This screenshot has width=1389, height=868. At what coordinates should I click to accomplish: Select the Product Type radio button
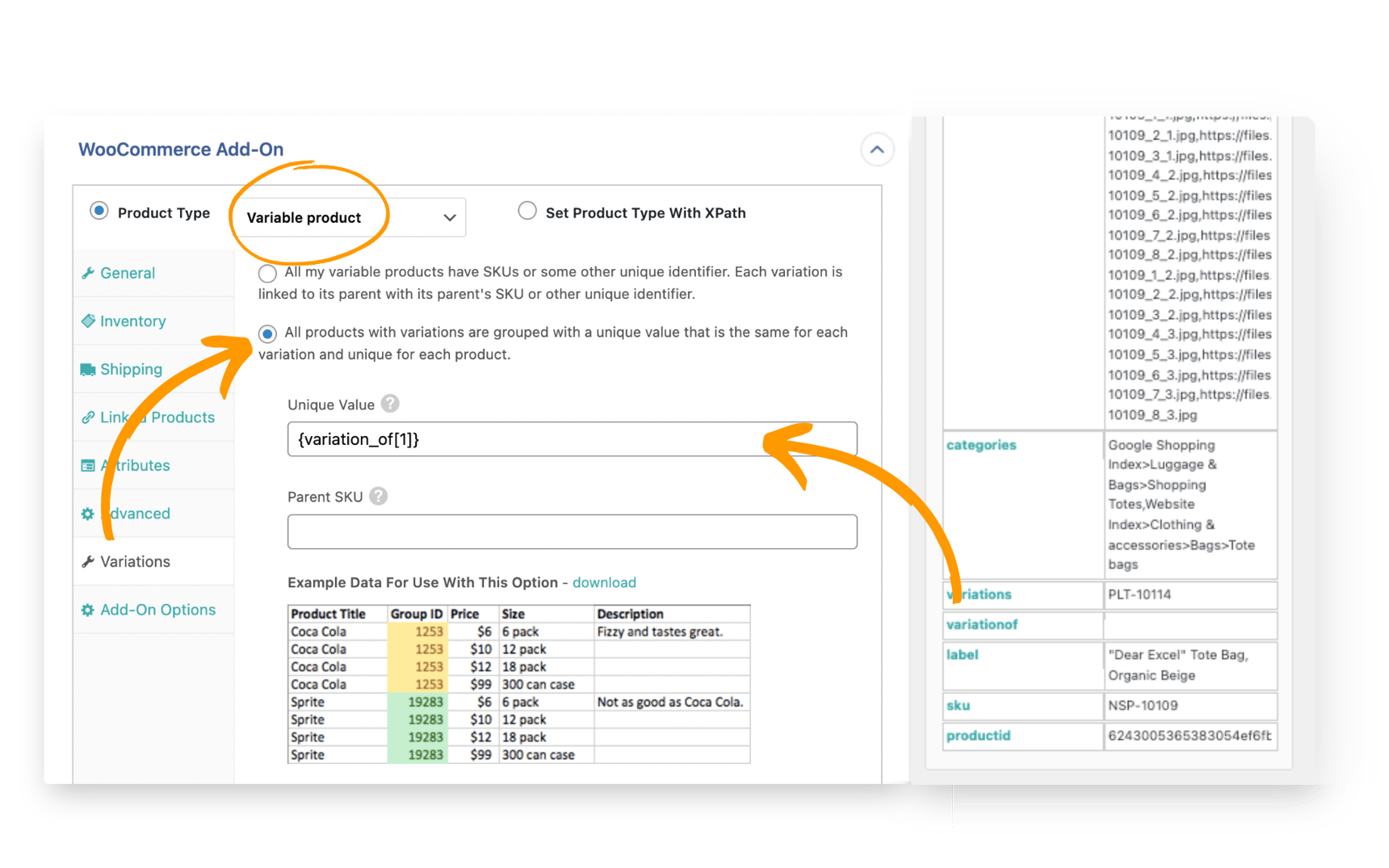coord(99,211)
